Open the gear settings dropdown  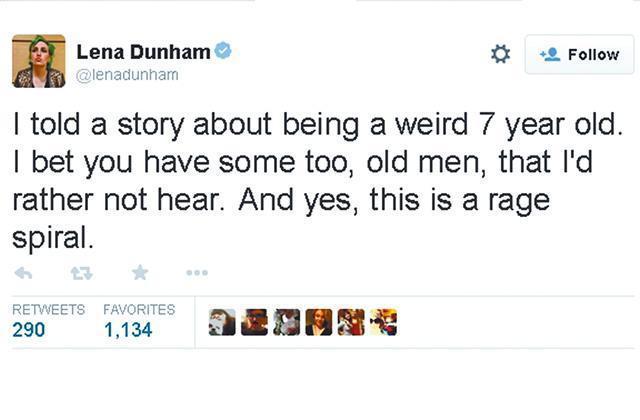(500, 54)
